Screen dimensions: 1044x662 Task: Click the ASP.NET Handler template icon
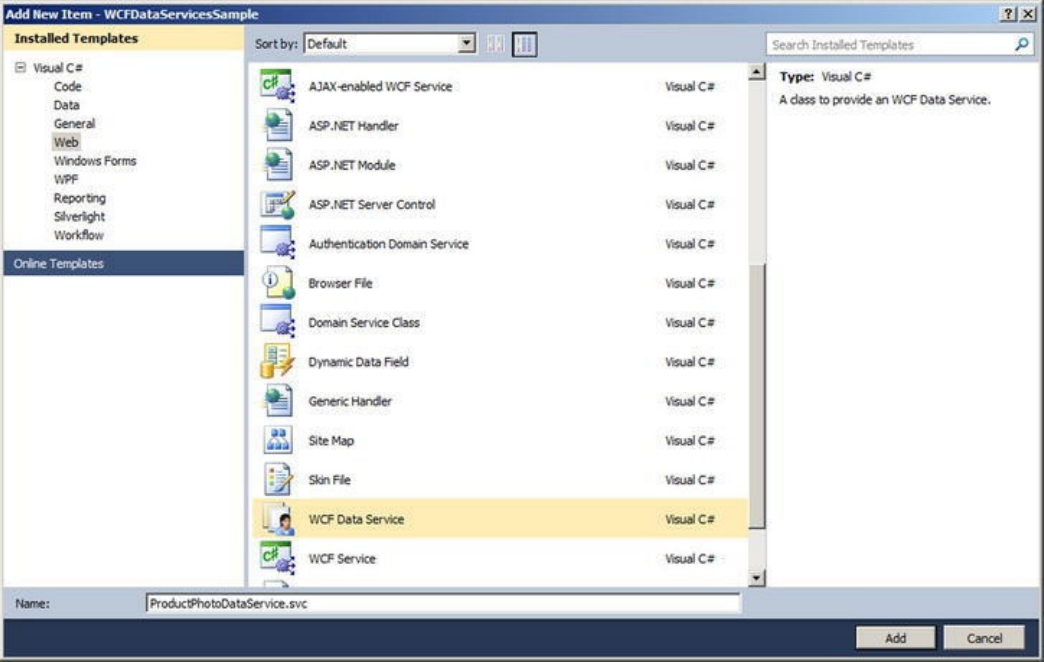(278, 125)
